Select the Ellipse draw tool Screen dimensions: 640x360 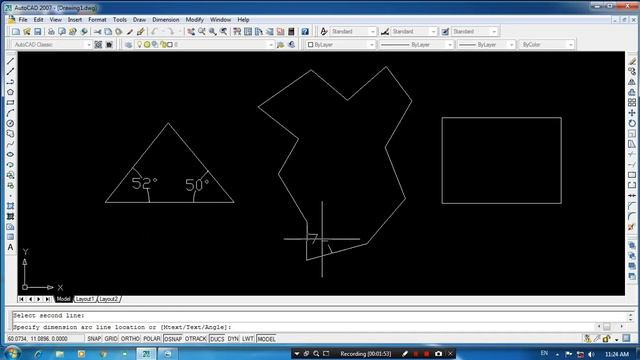(11, 154)
